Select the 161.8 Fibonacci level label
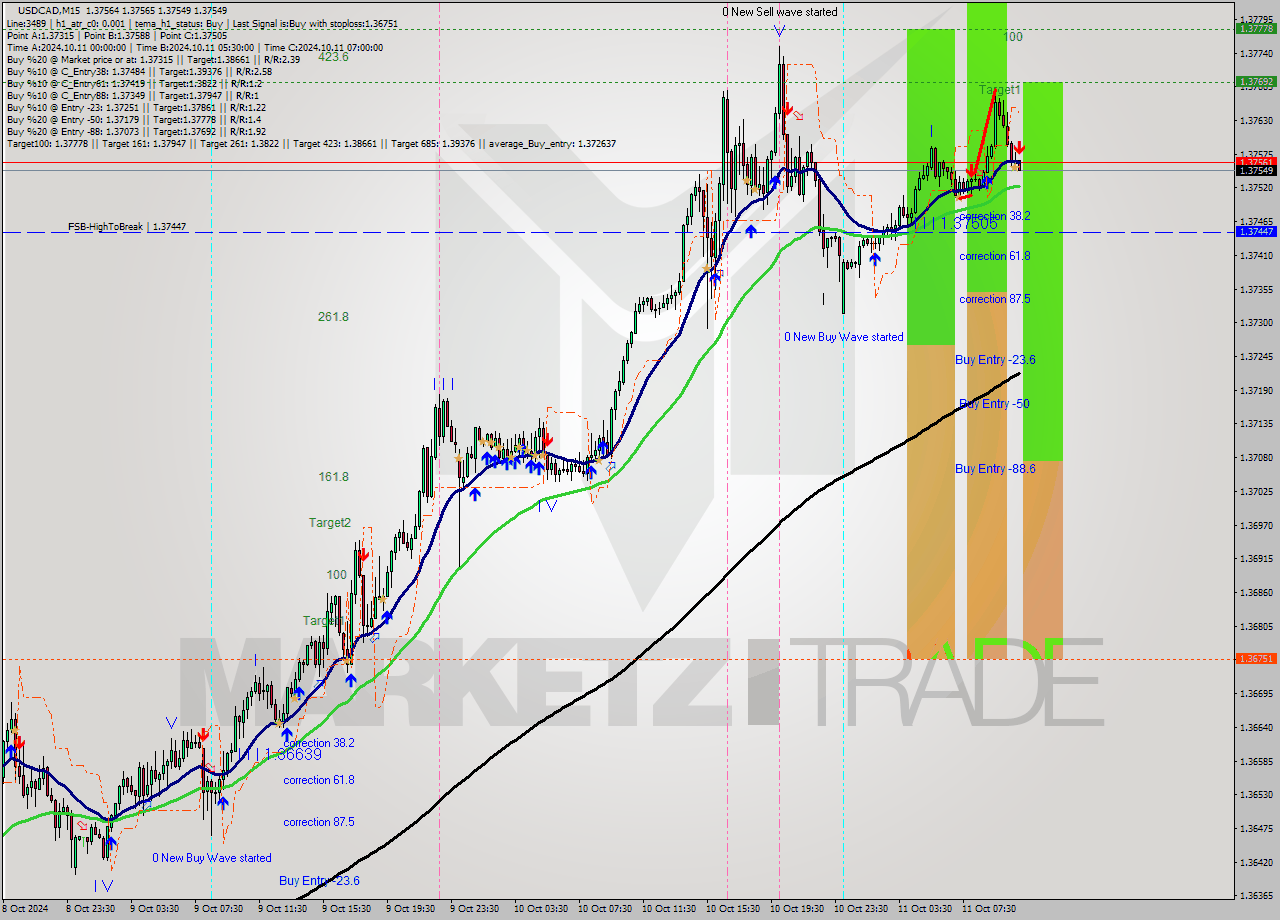 (333, 477)
